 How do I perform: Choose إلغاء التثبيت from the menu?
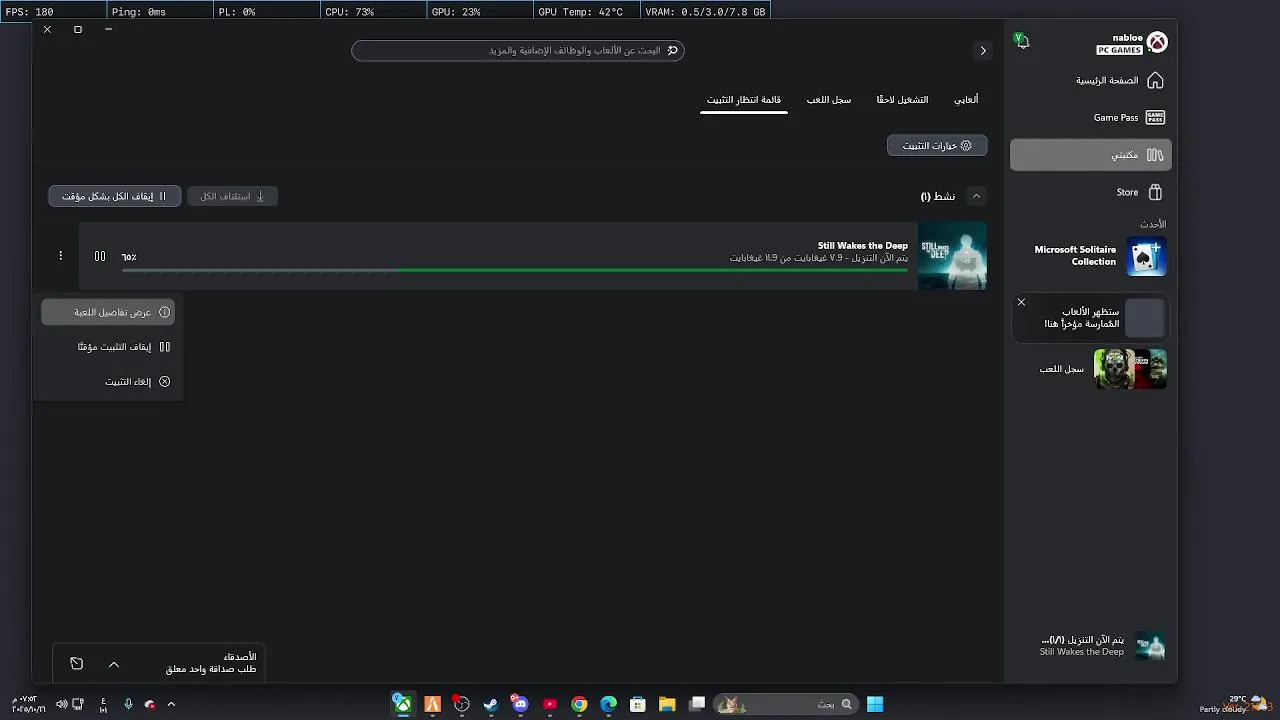(108, 382)
